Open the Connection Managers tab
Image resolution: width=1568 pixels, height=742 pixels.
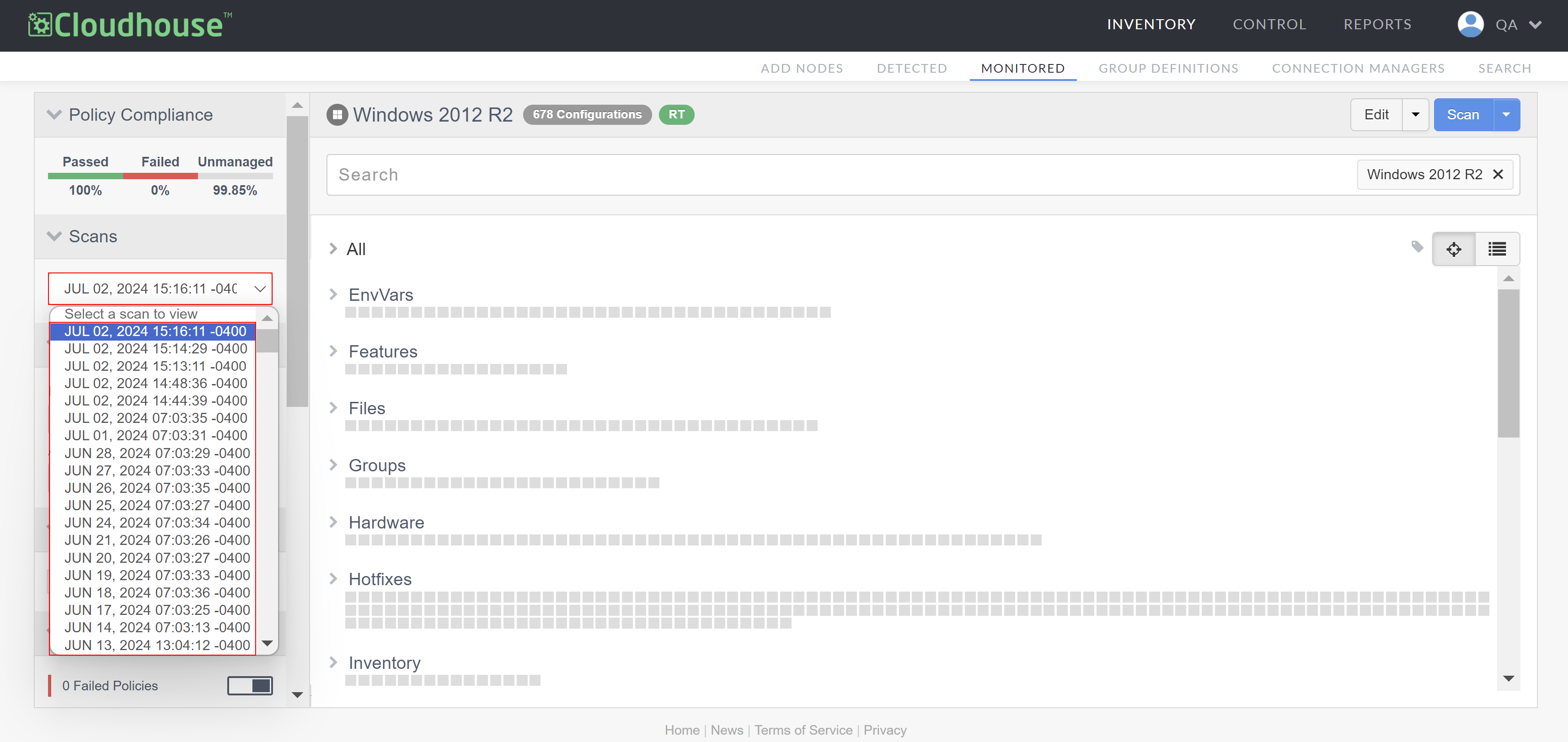pos(1358,68)
